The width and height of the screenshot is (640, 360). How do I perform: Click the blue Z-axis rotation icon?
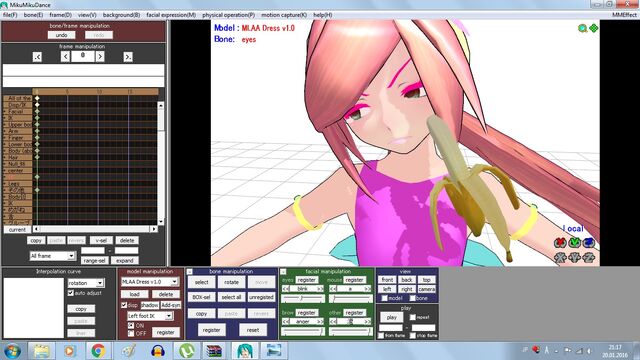coord(589,243)
